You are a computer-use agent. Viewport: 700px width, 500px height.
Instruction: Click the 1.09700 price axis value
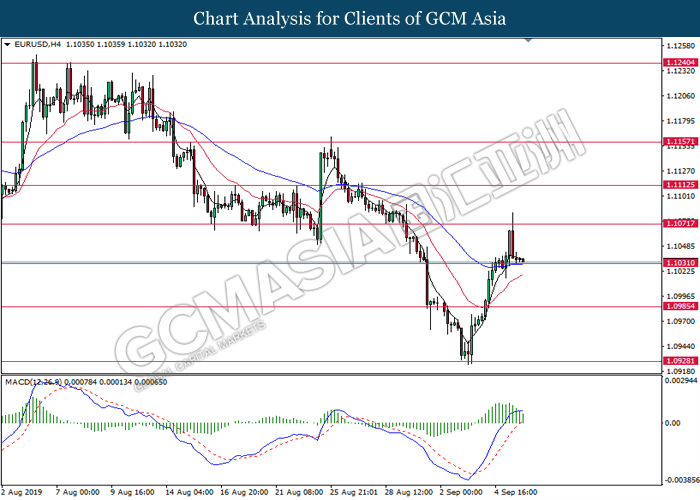681,321
